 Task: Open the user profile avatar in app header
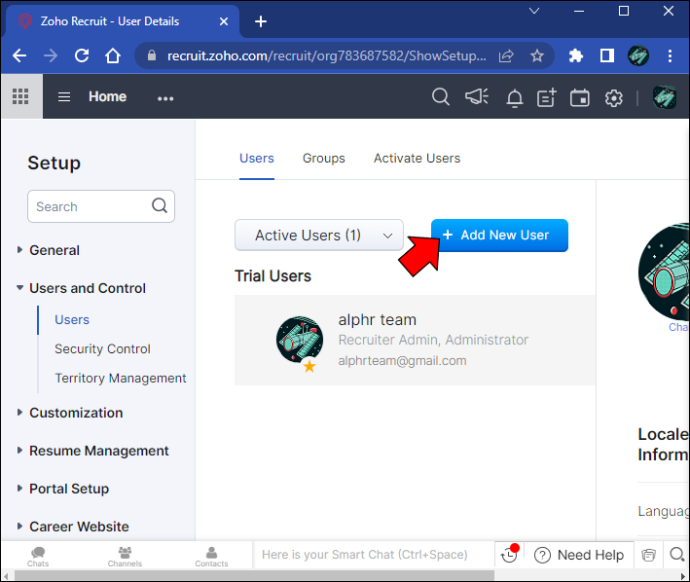[x=664, y=97]
